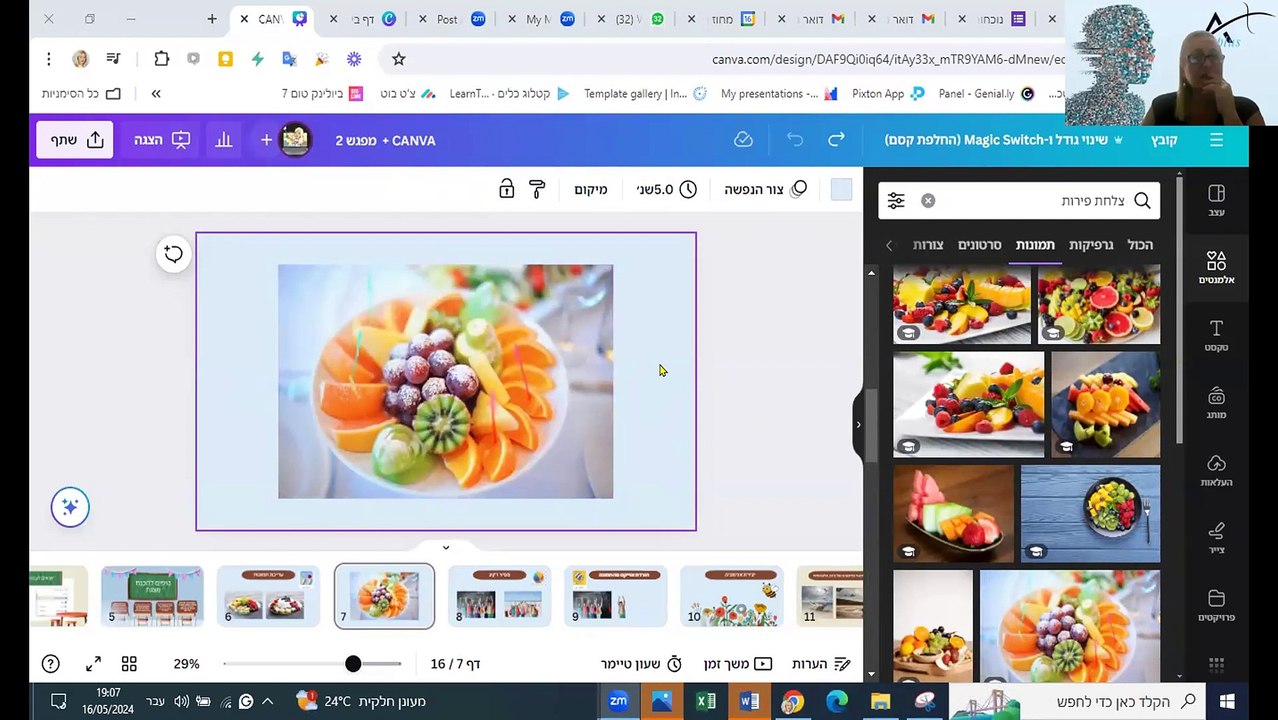The image size is (1278, 720).
Task: Click the refresh icon beside the canvas
Action: [173, 254]
